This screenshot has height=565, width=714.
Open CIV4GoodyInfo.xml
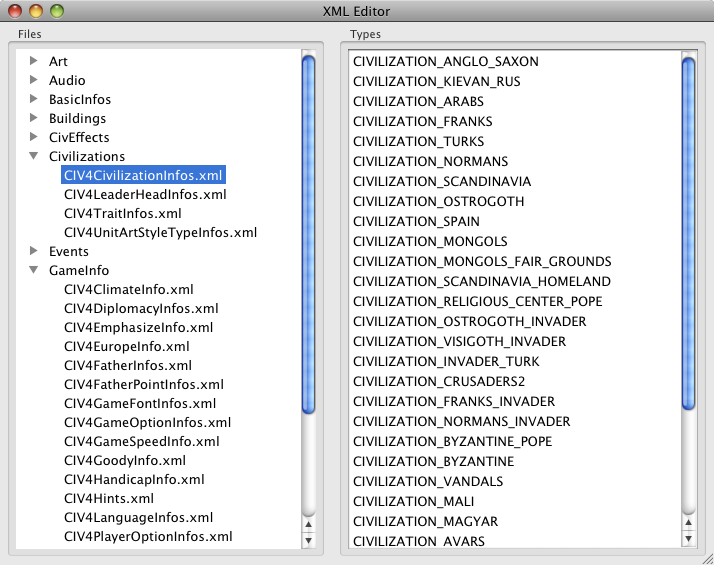pos(125,461)
